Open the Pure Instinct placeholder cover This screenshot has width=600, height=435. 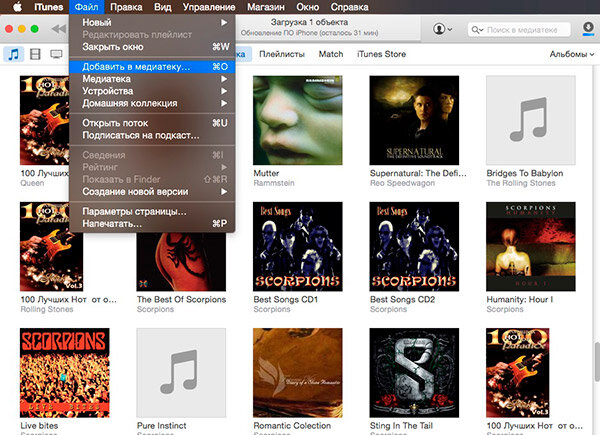(181, 373)
